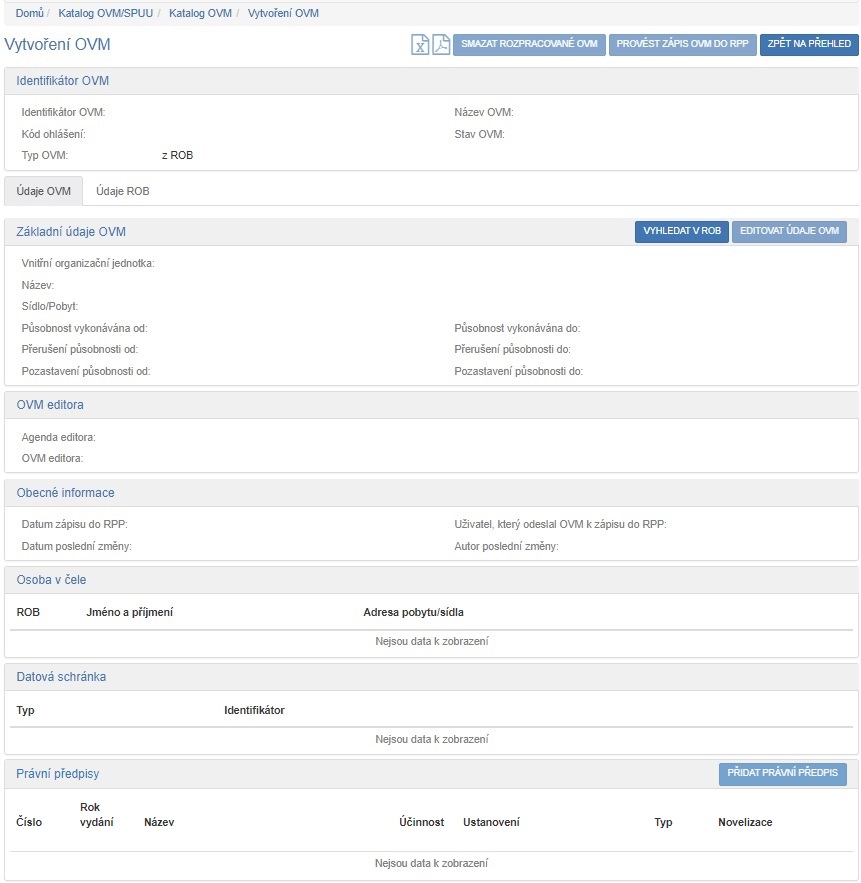Open the Domů breadcrumb link
Image resolution: width=861 pixels, height=883 pixels.
pyautogui.click(x=29, y=14)
